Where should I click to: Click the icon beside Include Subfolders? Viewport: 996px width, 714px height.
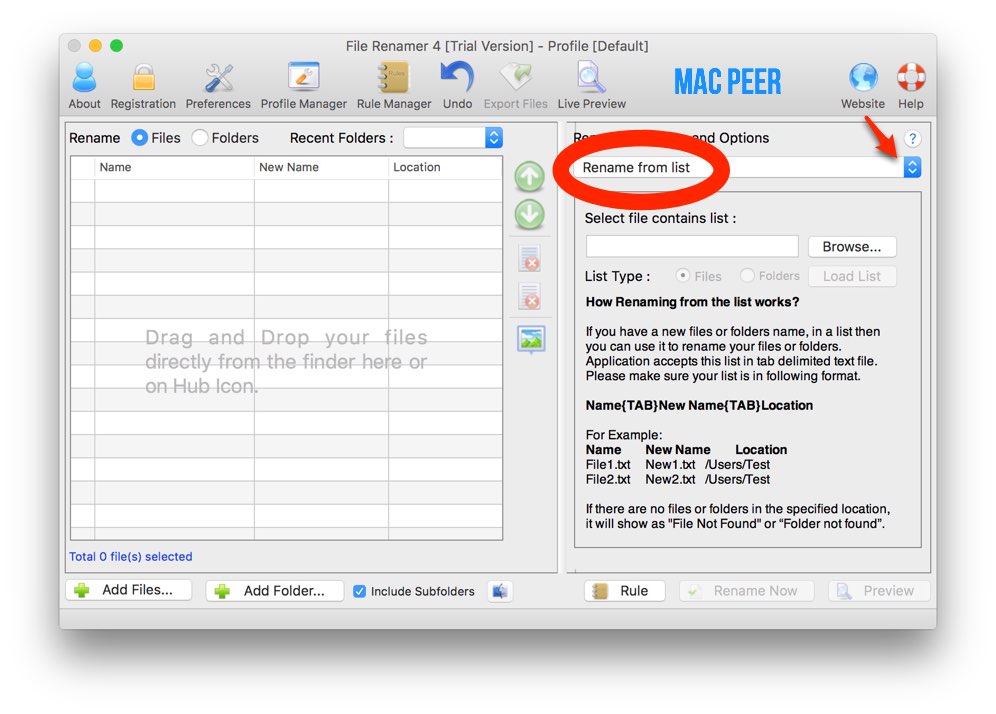pyautogui.click(x=500, y=591)
